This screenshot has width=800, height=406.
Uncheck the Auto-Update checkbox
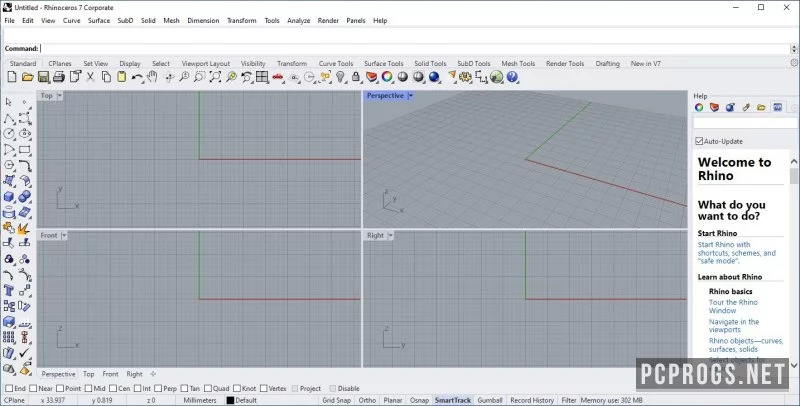tap(699, 141)
